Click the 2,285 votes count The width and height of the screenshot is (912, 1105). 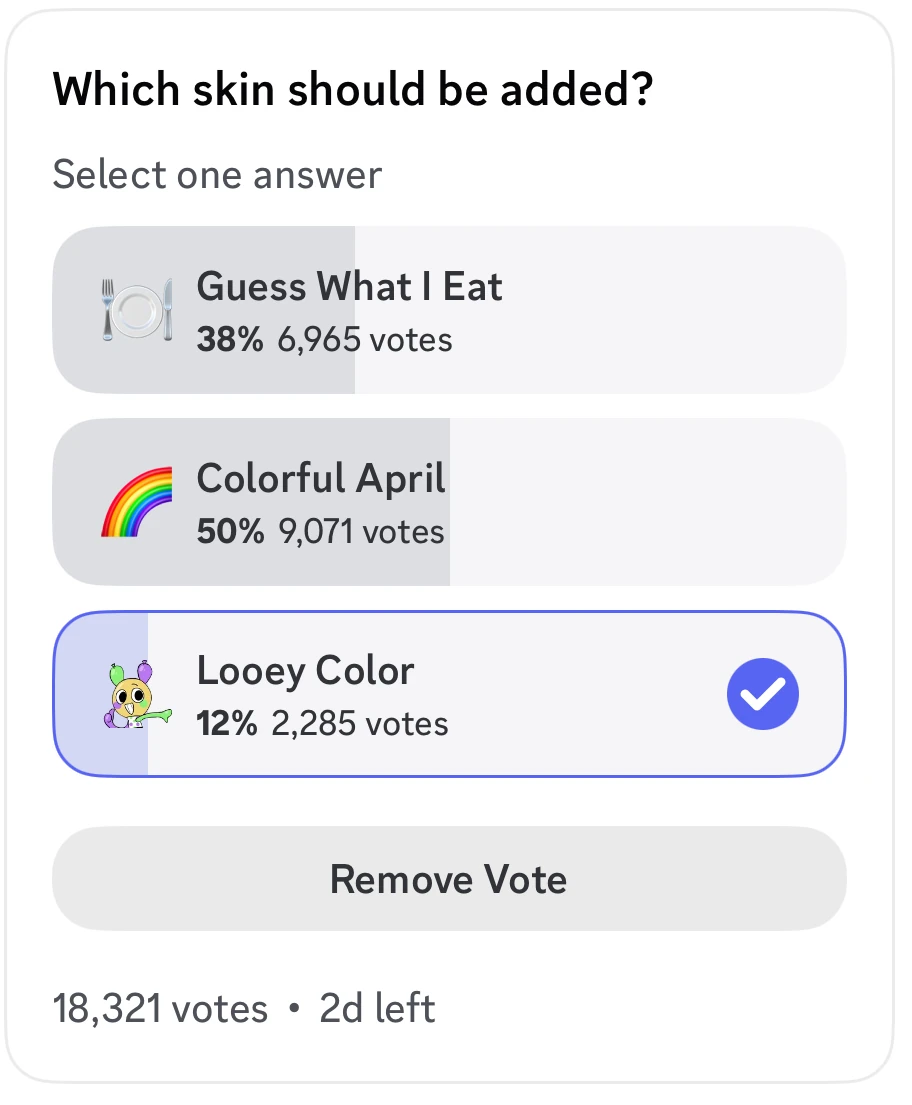[360, 724]
